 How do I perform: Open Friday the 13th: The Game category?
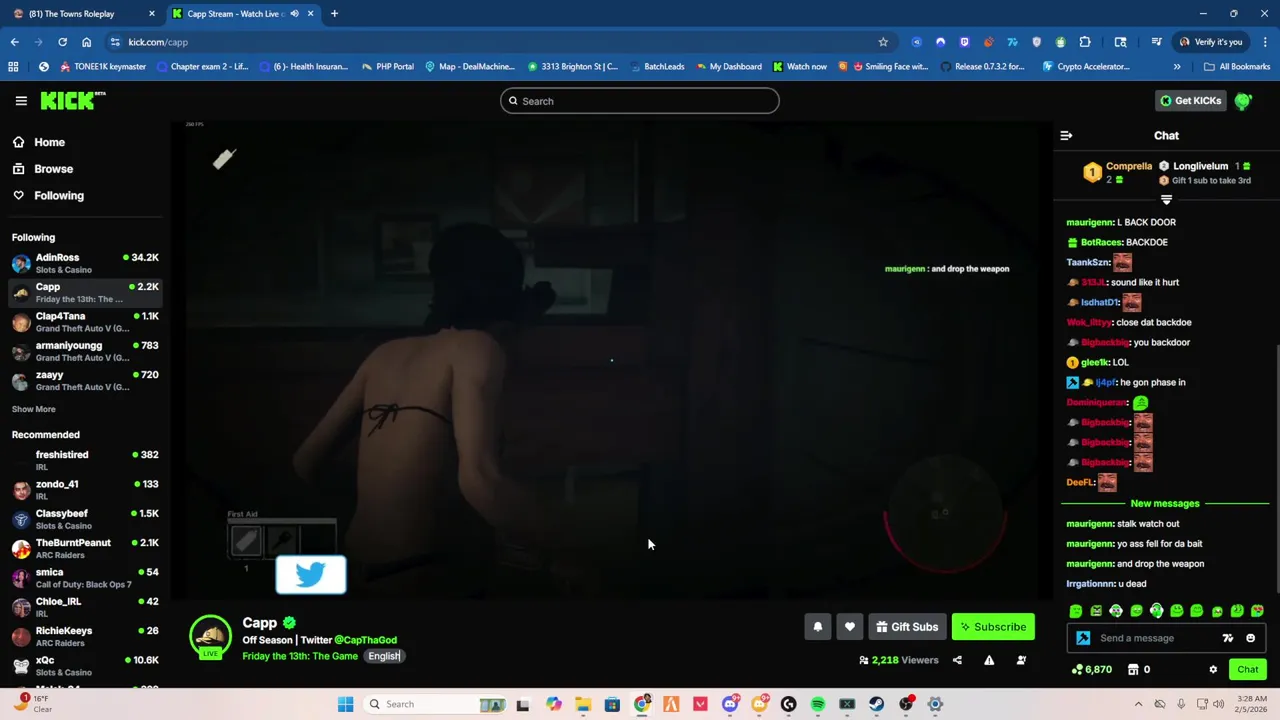tap(300, 656)
